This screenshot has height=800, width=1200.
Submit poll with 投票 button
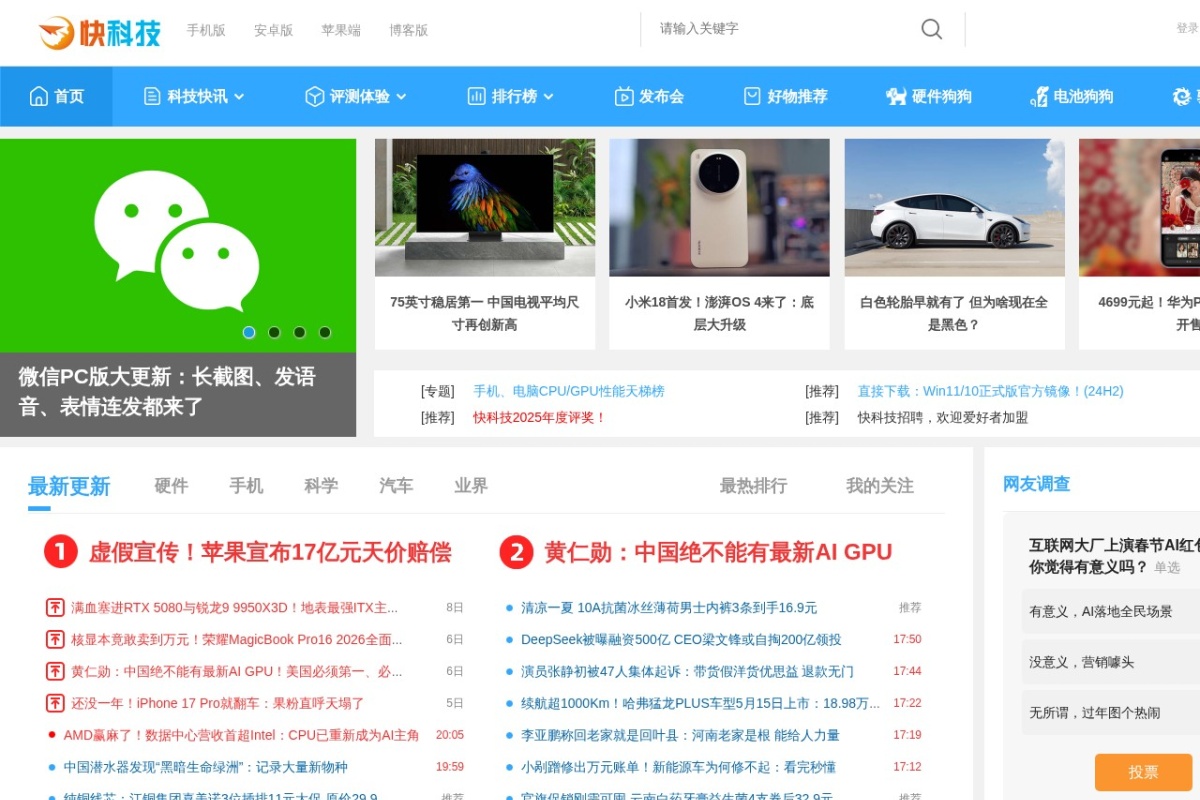(1143, 772)
